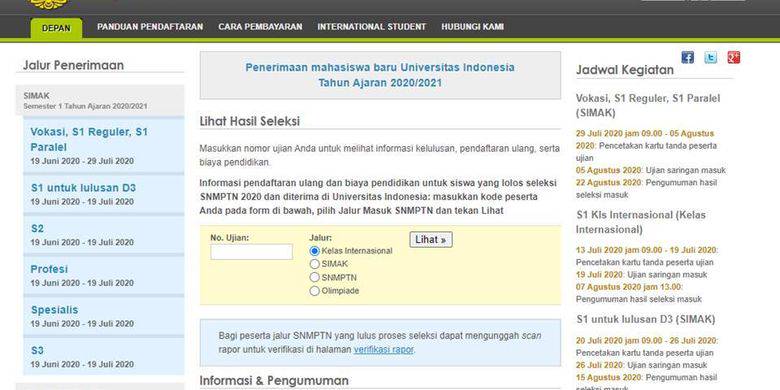Open the S2 admission link
This screenshot has height=390, width=780.
point(37,229)
